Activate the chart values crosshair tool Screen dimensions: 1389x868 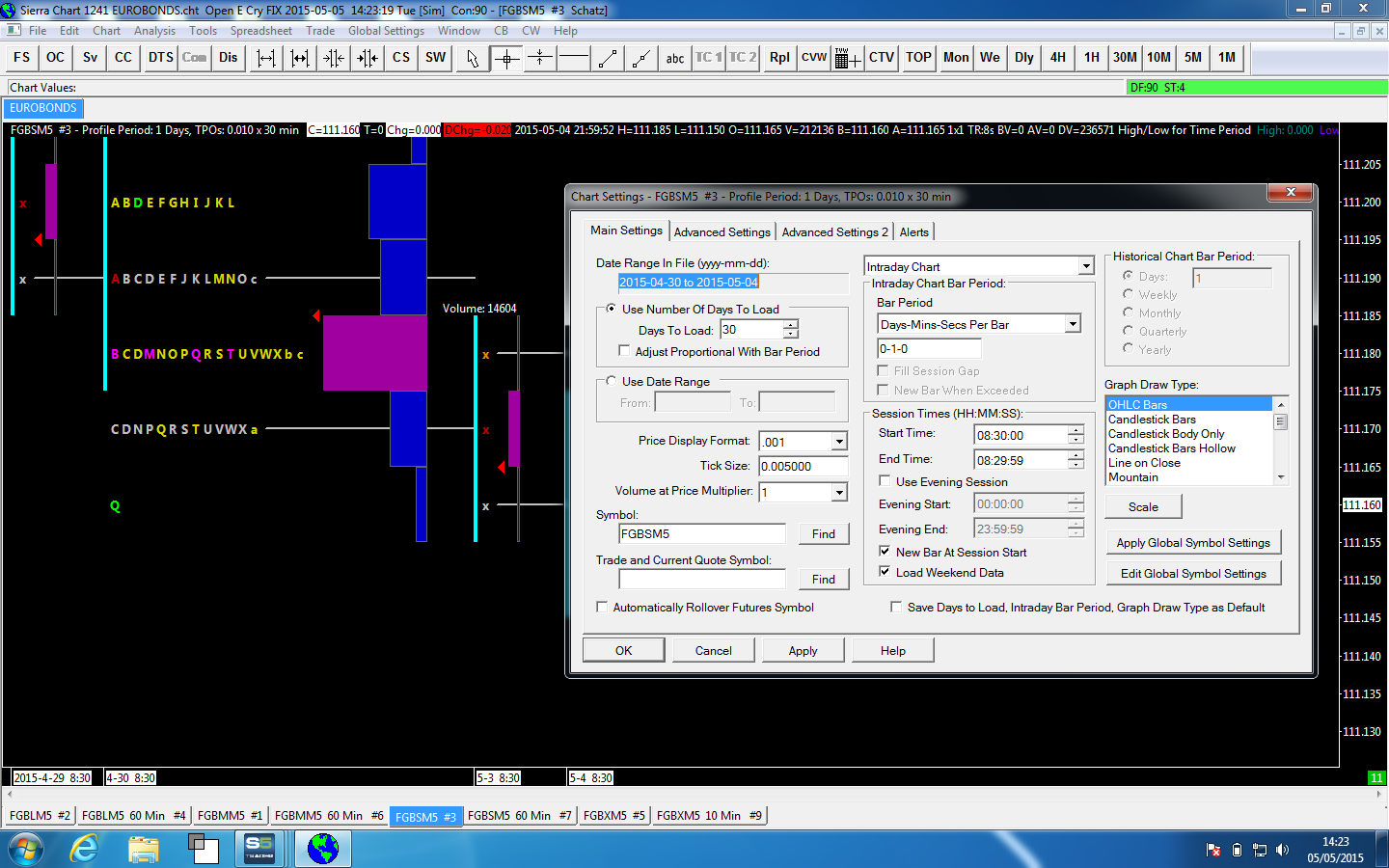(506, 58)
